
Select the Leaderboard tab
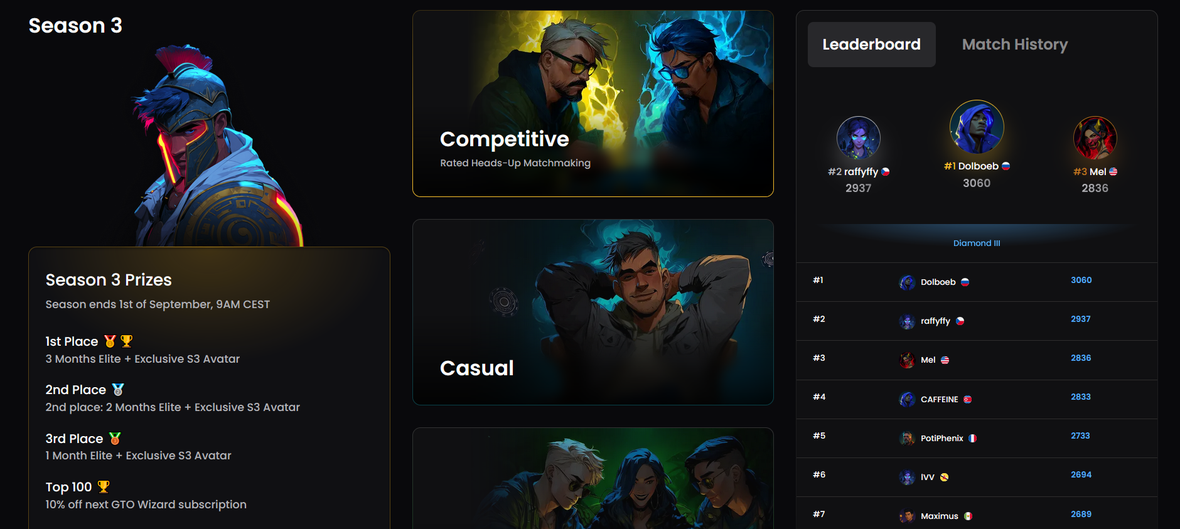point(871,44)
